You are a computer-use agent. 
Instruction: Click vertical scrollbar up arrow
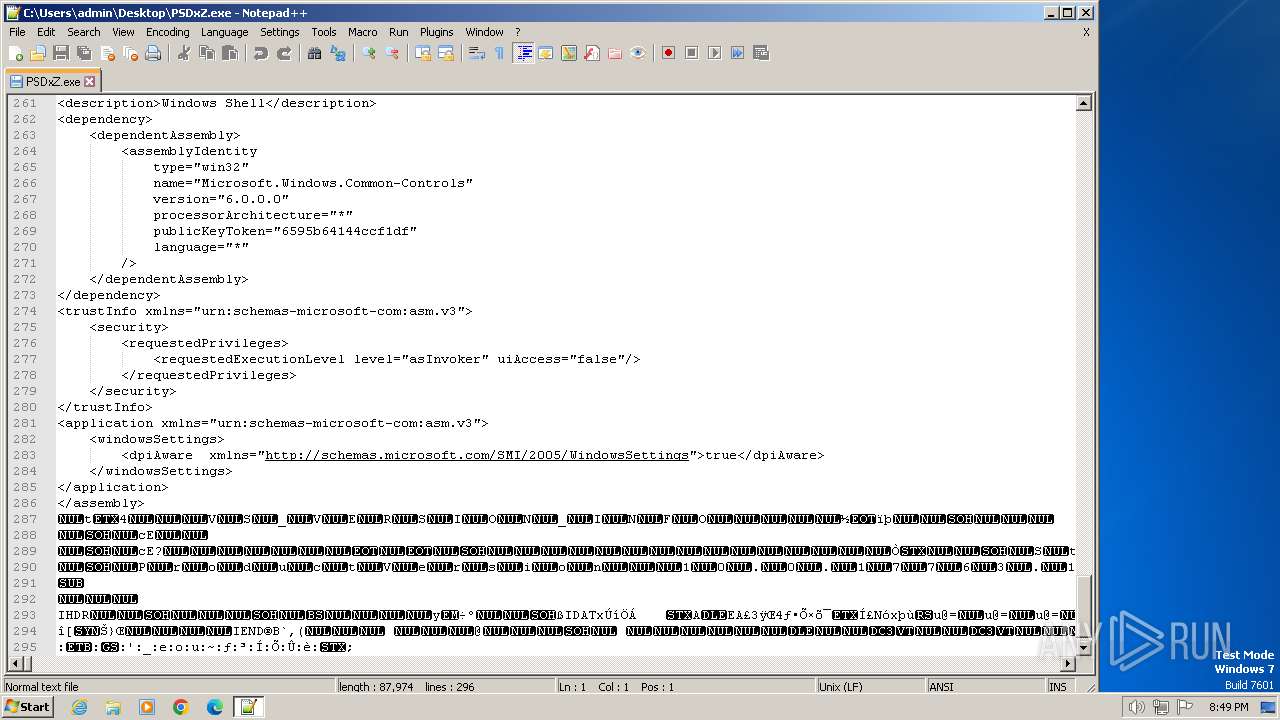1083,103
